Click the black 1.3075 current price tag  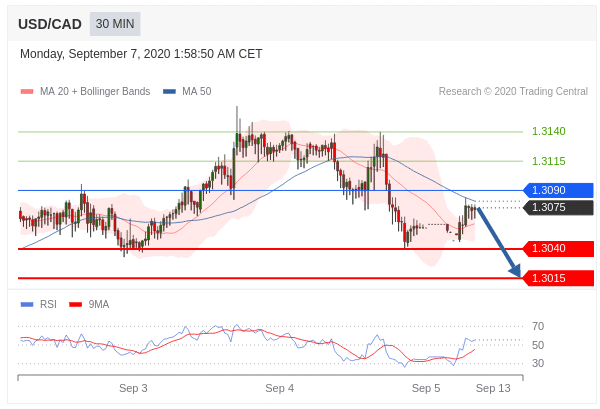click(558, 207)
